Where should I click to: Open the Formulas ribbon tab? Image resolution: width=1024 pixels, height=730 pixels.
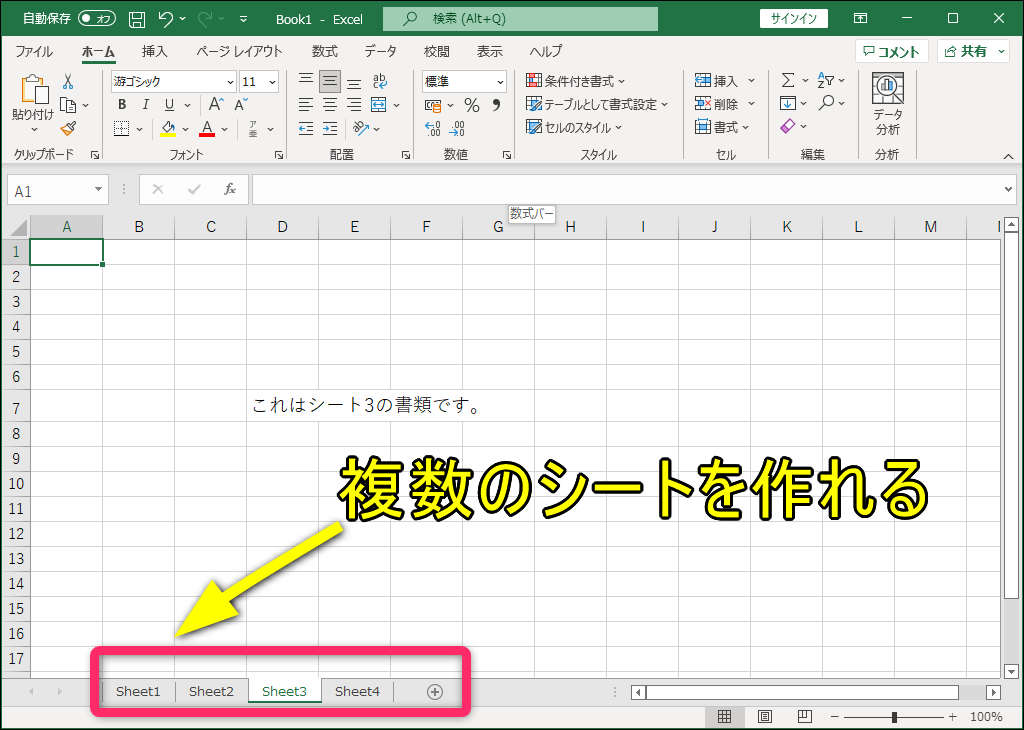coord(325,52)
